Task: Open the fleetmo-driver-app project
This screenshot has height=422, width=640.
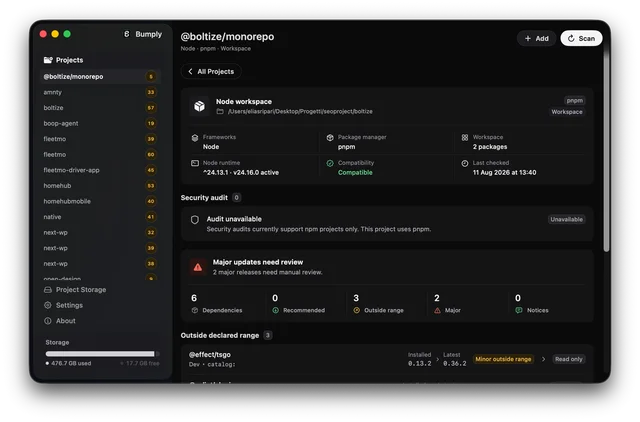Action: [x=100, y=170]
